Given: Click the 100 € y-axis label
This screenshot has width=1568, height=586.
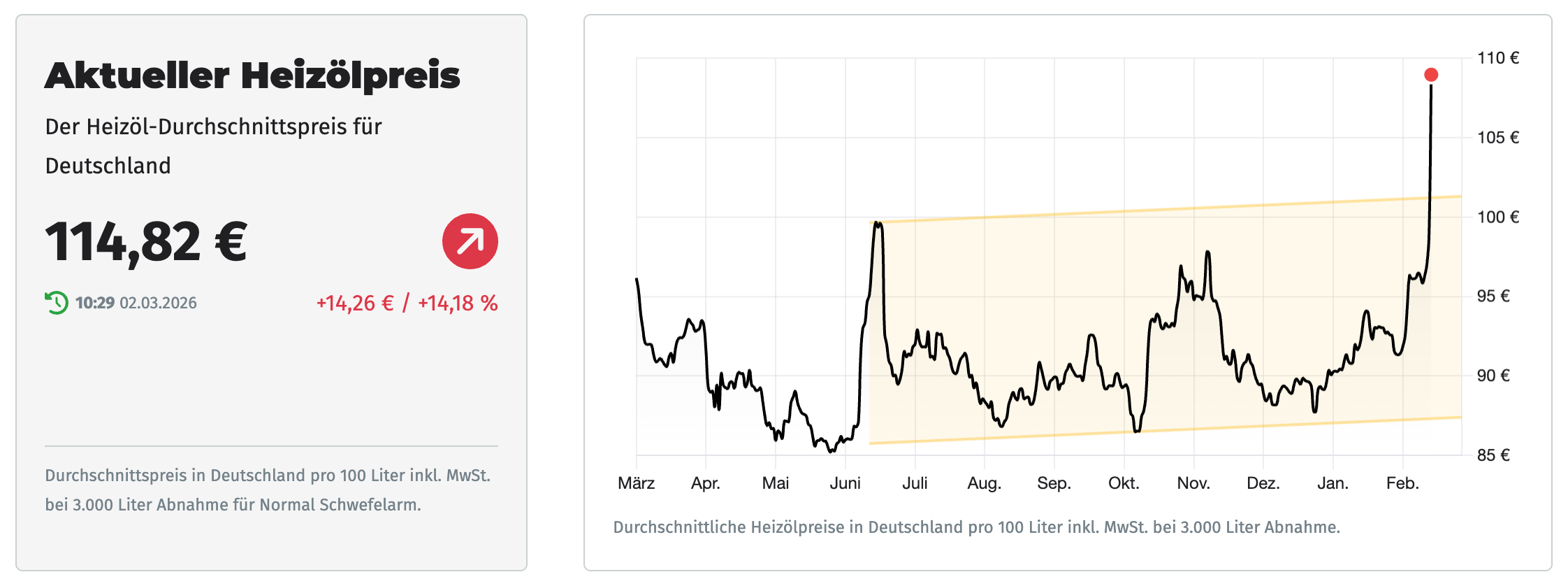Looking at the screenshot, I should pyautogui.click(x=1498, y=217).
